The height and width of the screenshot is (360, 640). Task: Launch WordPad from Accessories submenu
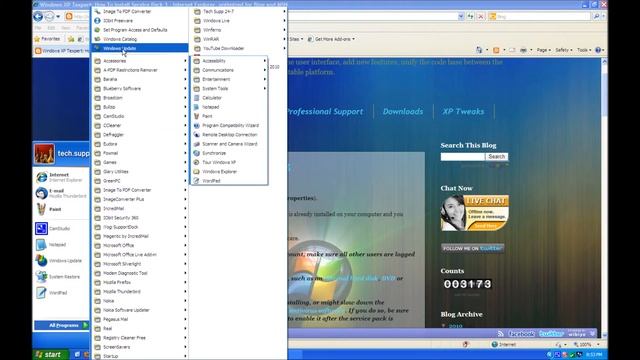[x=229, y=181]
